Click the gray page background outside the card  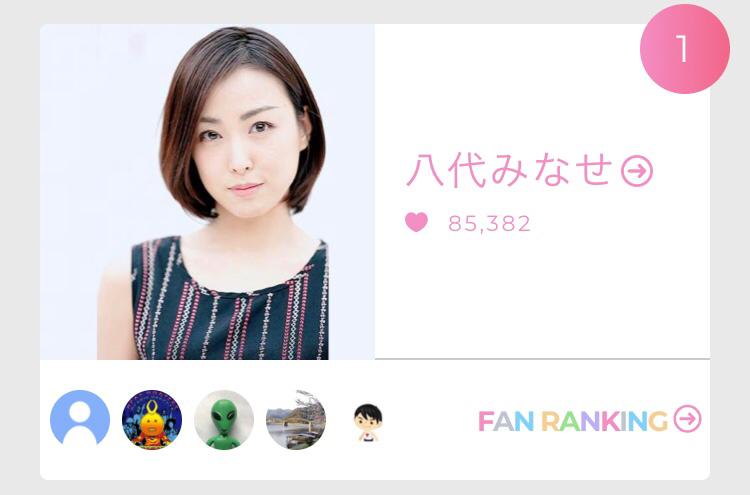(x=19, y=239)
